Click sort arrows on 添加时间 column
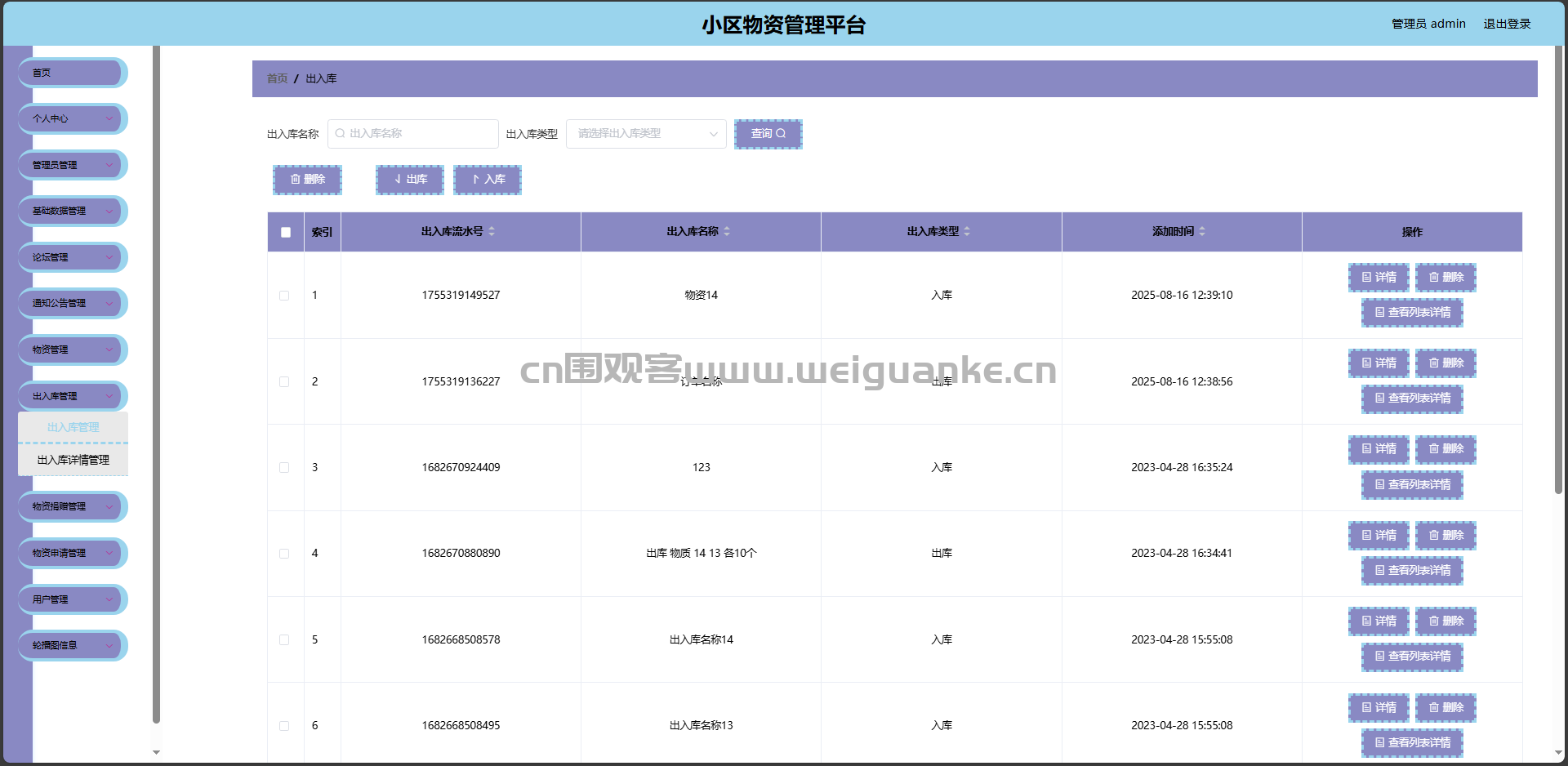Viewport: 1568px width, 766px height. tap(1202, 231)
